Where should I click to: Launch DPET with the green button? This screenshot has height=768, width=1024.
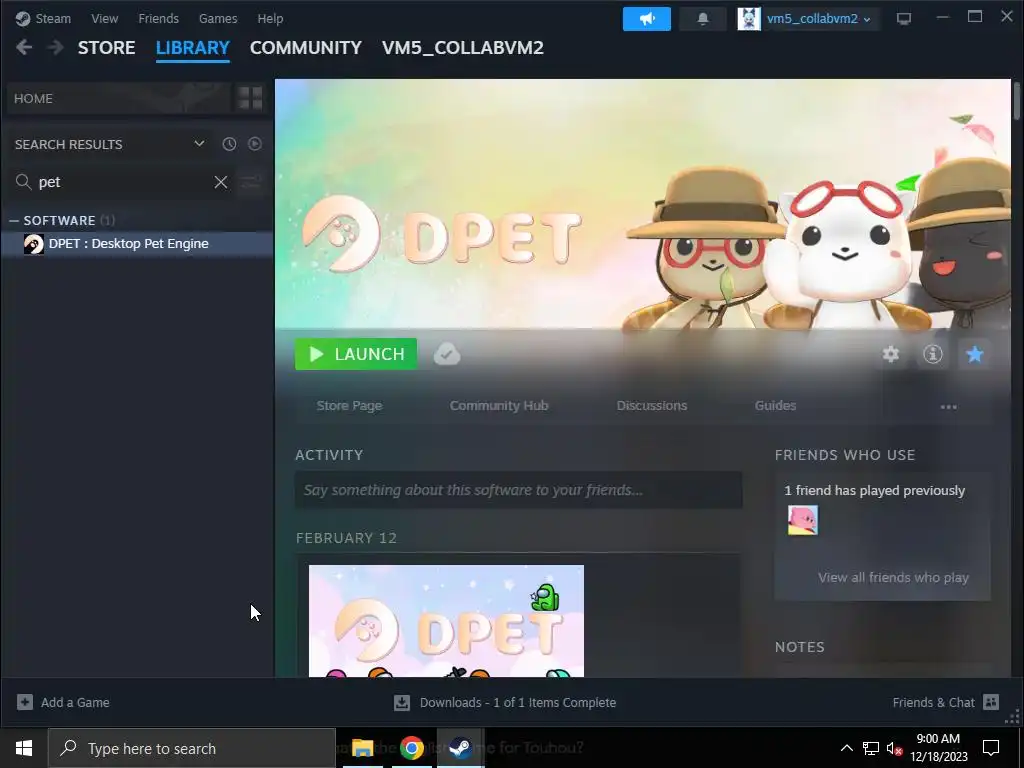coord(356,354)
